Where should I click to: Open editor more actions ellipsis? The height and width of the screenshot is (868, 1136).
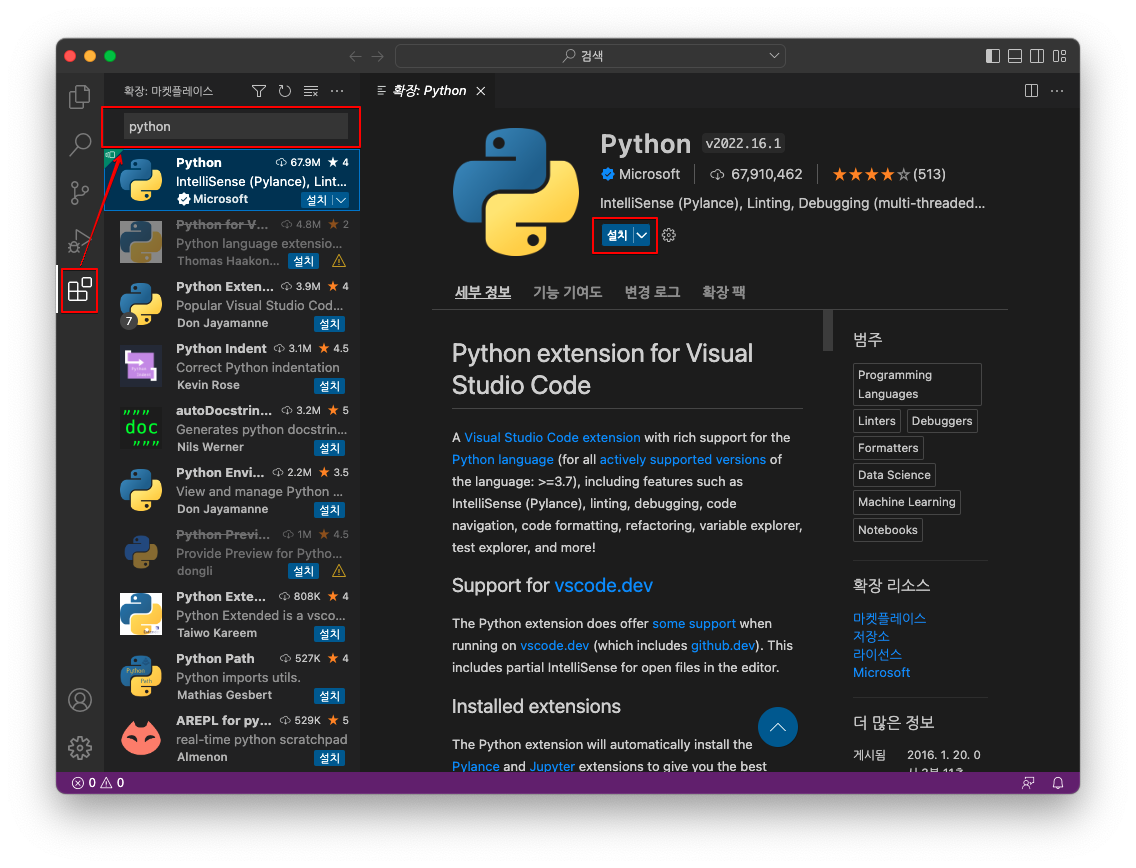(x=1057, y=91)
